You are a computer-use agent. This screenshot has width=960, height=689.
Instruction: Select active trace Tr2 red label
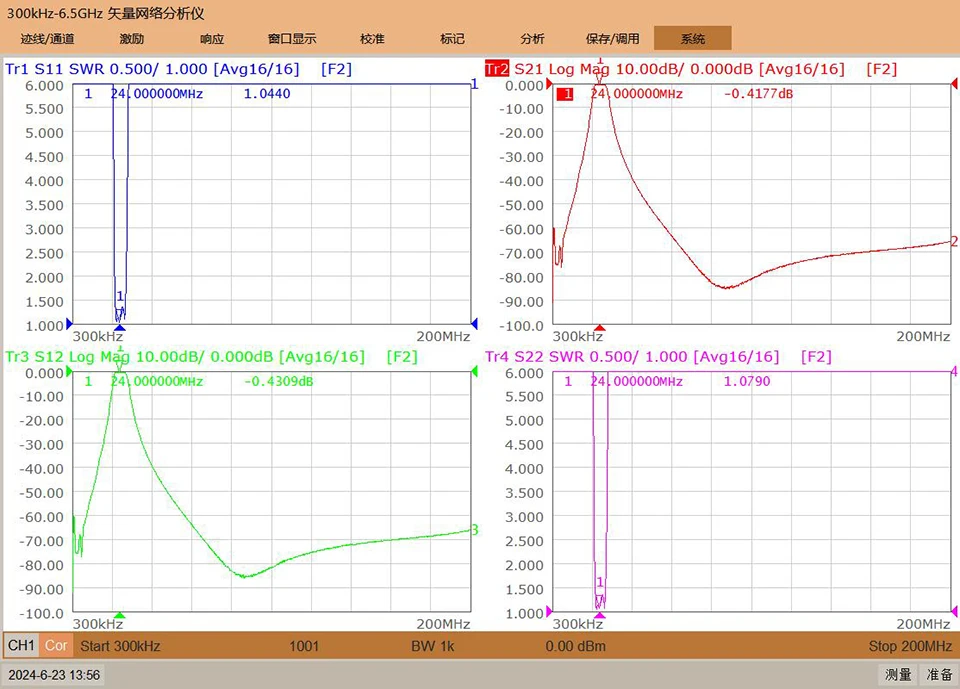point(497,69)
